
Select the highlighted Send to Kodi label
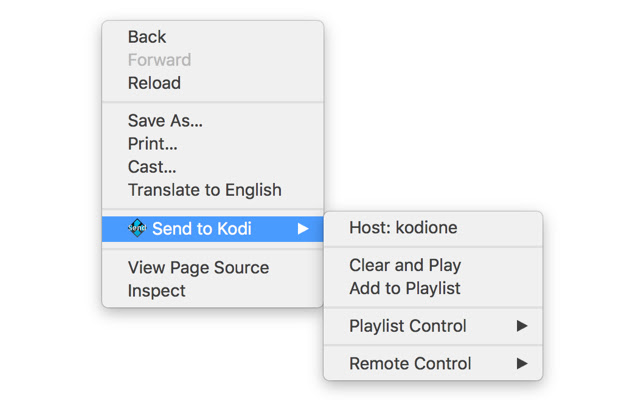201,229
